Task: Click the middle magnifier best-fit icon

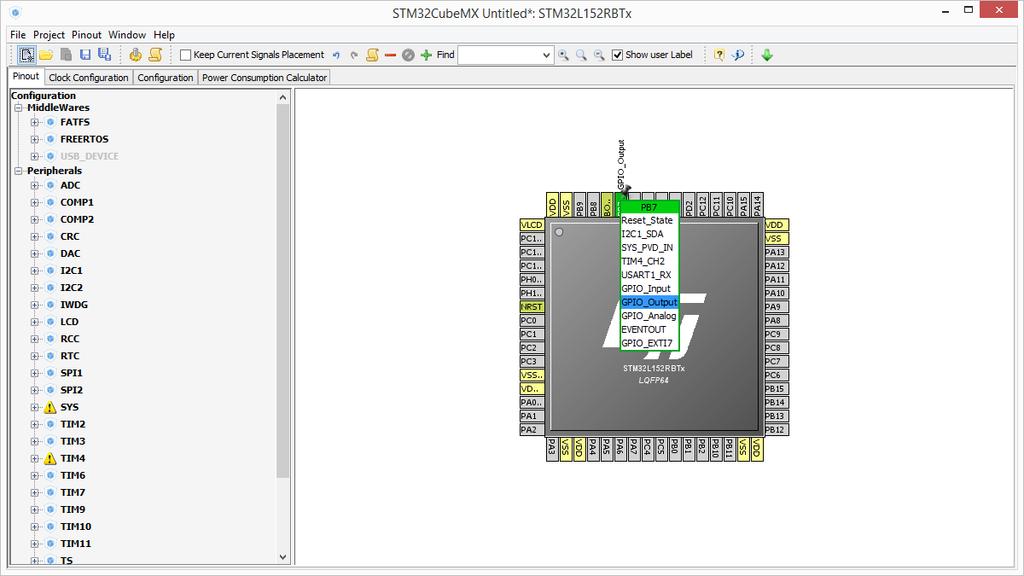Action: (x=581, y=55)
